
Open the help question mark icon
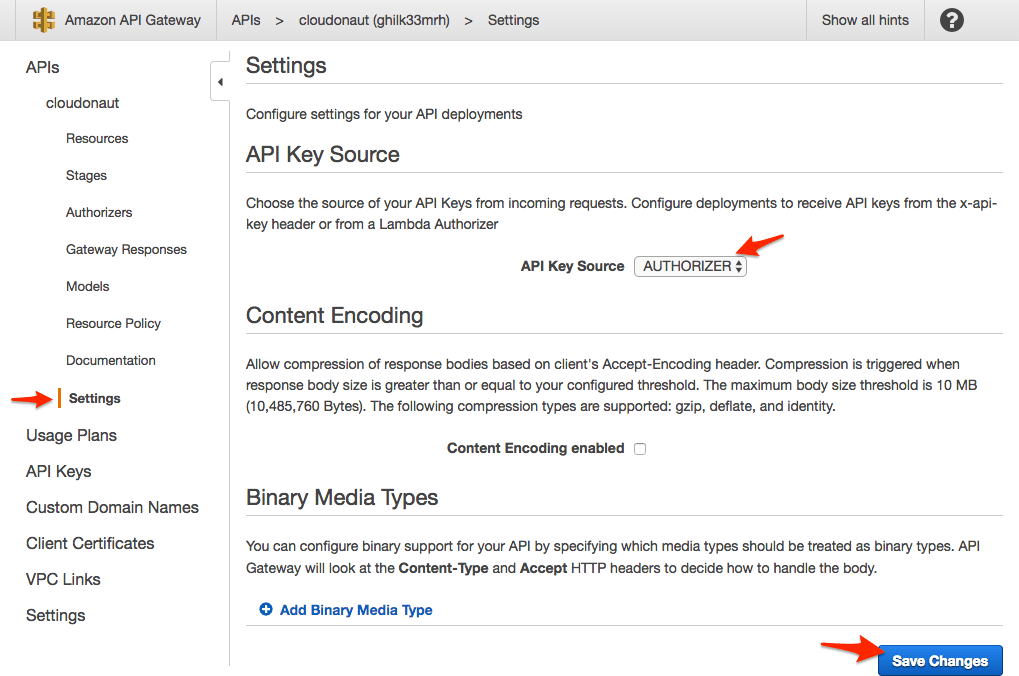(952, 20)
